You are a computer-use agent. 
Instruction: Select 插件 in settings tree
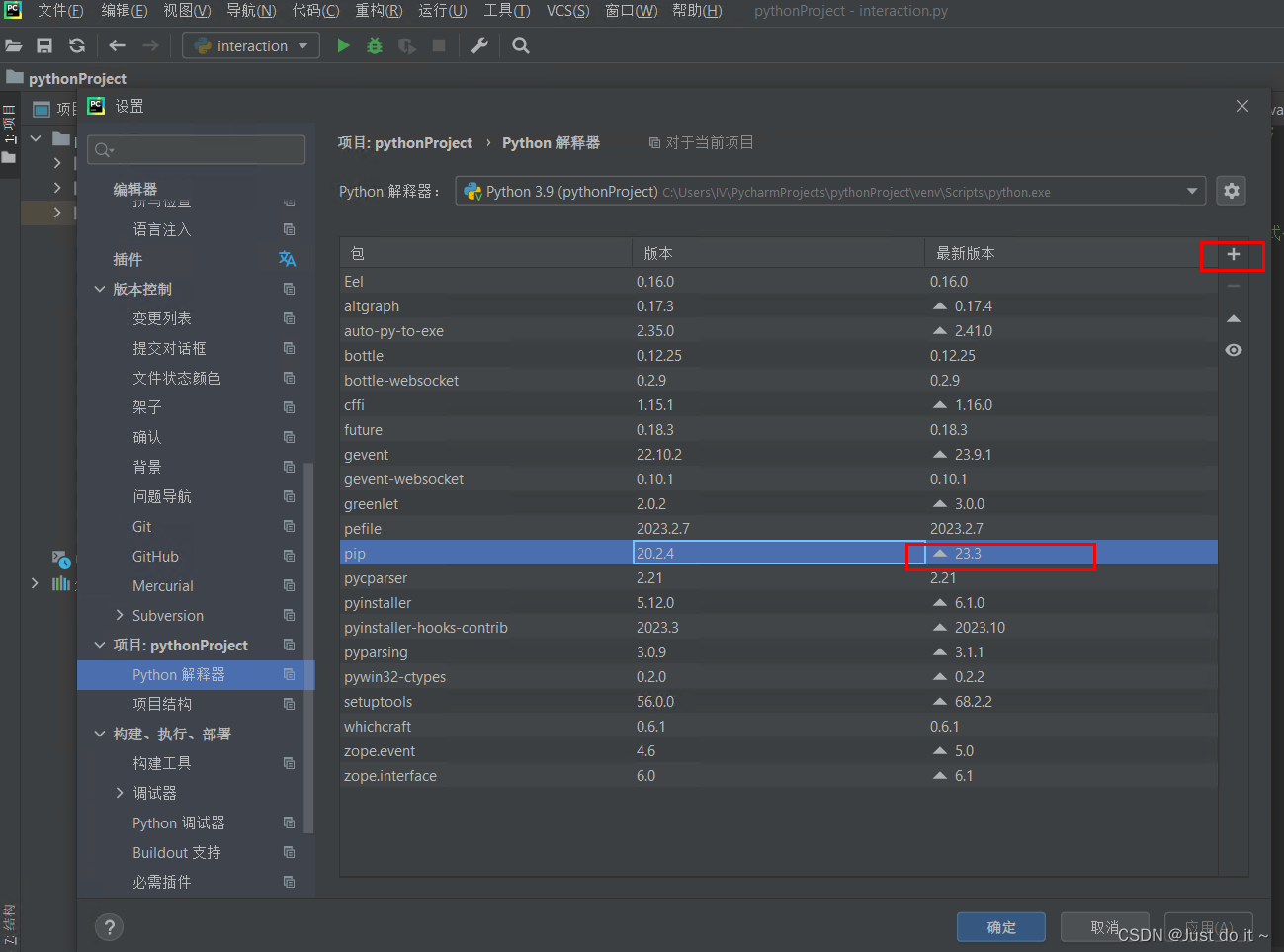[x=128, y=259]
